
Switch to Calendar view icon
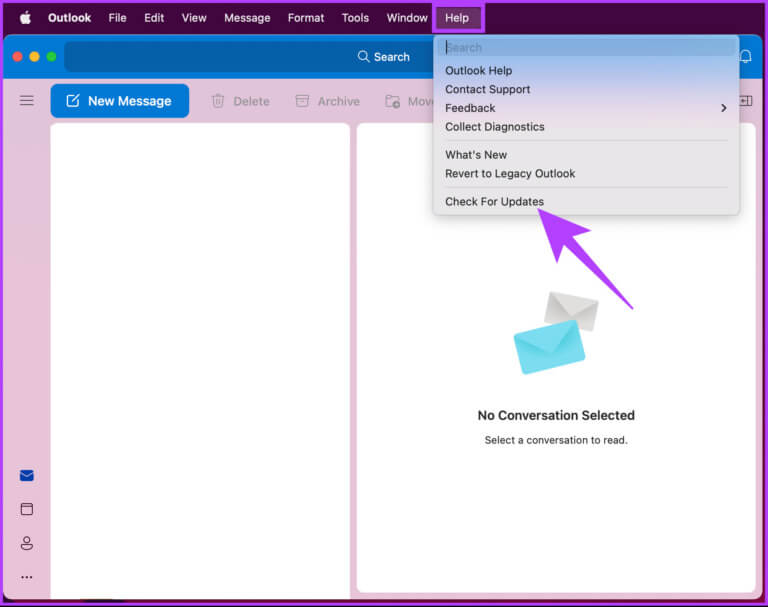point(27,509)
